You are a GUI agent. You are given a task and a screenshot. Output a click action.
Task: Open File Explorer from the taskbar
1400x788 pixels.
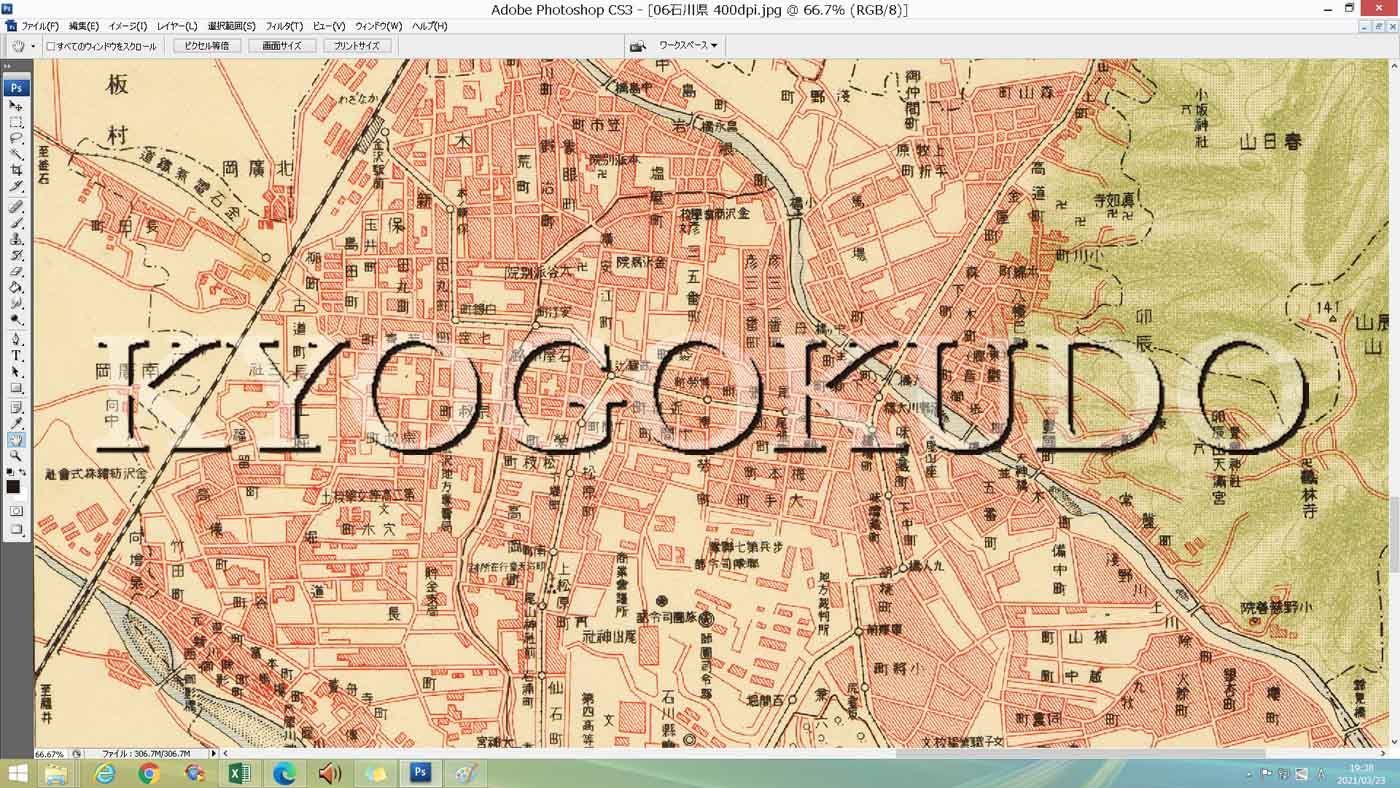tap(56, 773)
